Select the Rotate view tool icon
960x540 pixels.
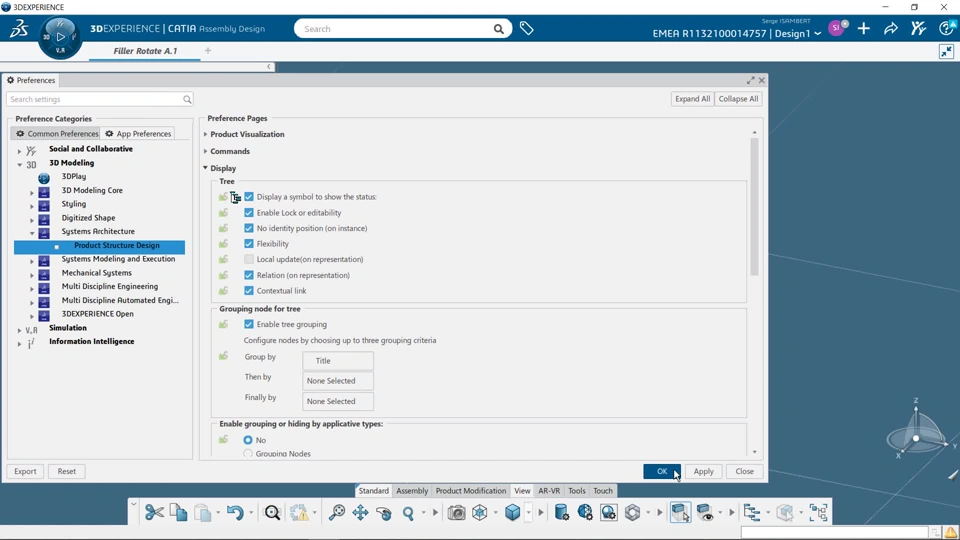384,512
